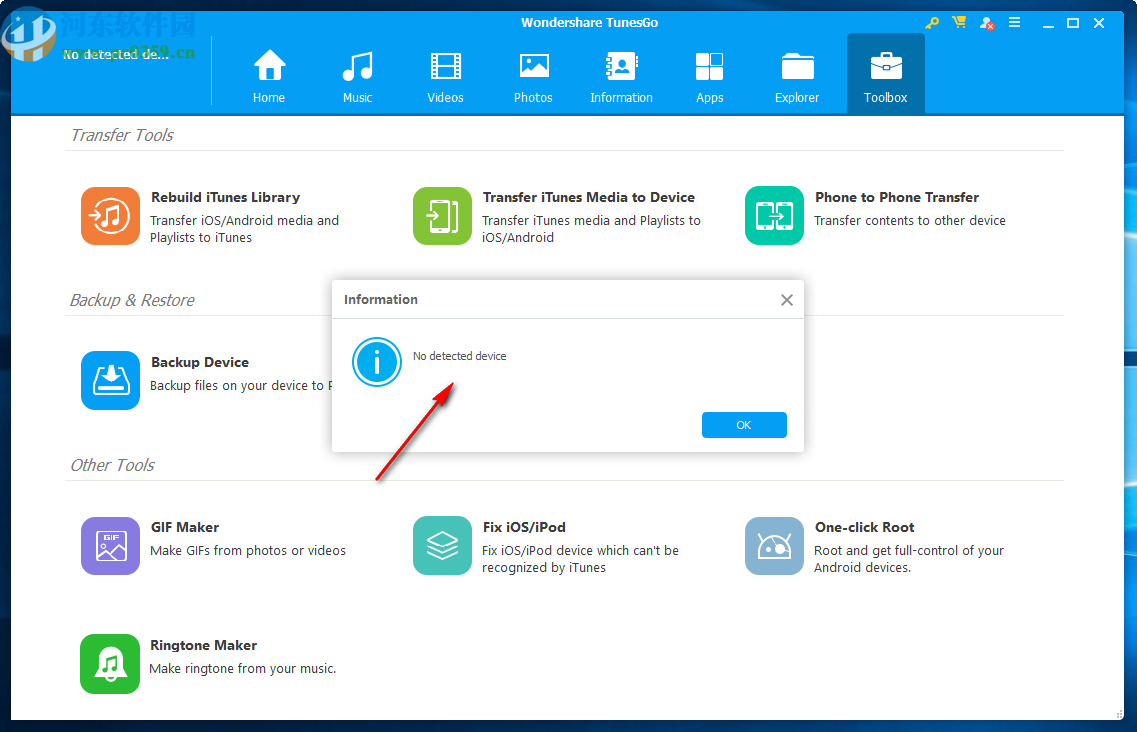Click the Backup & Restore section heading
This screenshot has width=1137, height=732.
click(x=132, y=300)
